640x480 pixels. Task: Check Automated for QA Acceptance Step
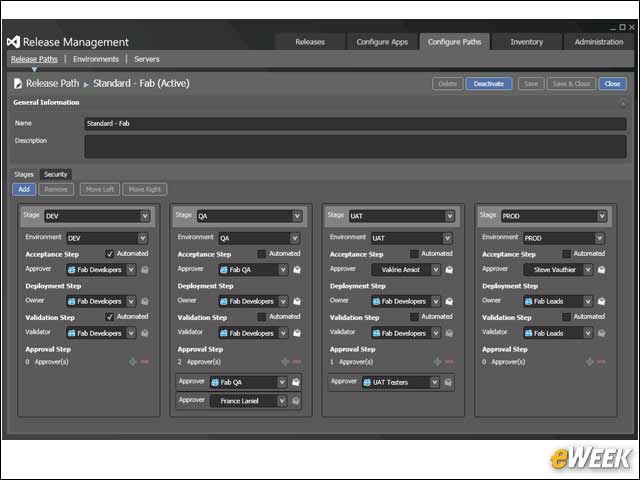coord(262,254)
